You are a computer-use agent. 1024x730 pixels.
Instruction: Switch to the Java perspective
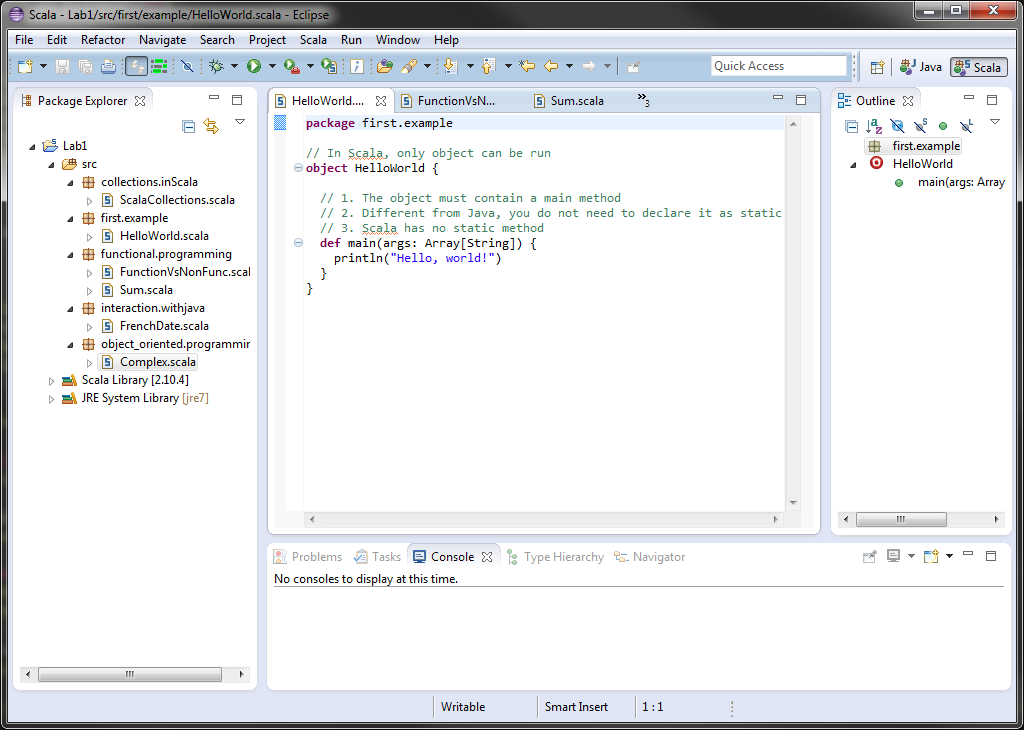921,67
